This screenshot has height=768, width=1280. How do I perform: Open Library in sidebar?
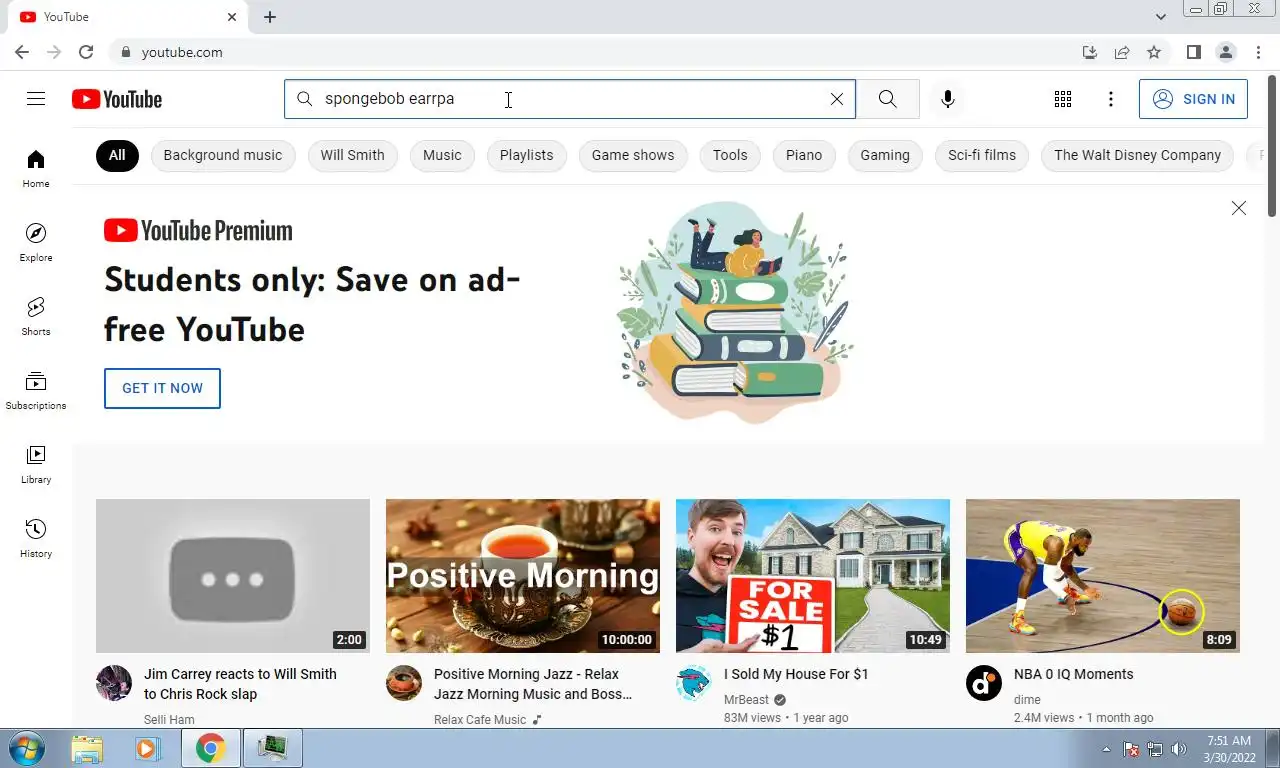tap(36, 464)
